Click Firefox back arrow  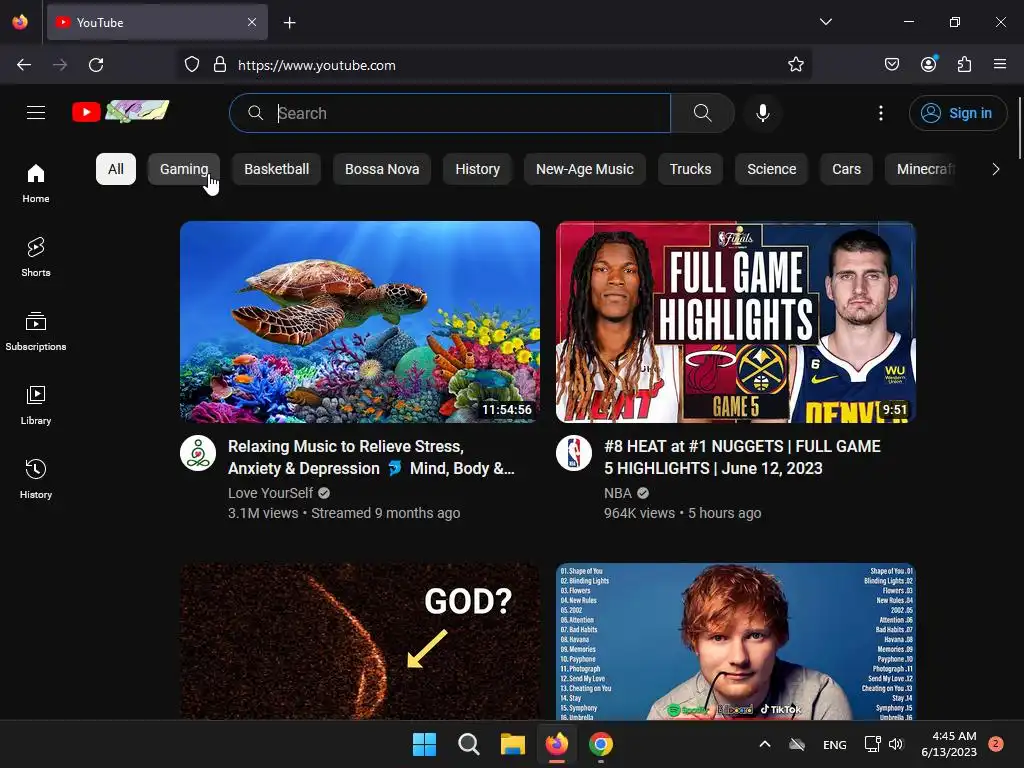coord(24,65)
